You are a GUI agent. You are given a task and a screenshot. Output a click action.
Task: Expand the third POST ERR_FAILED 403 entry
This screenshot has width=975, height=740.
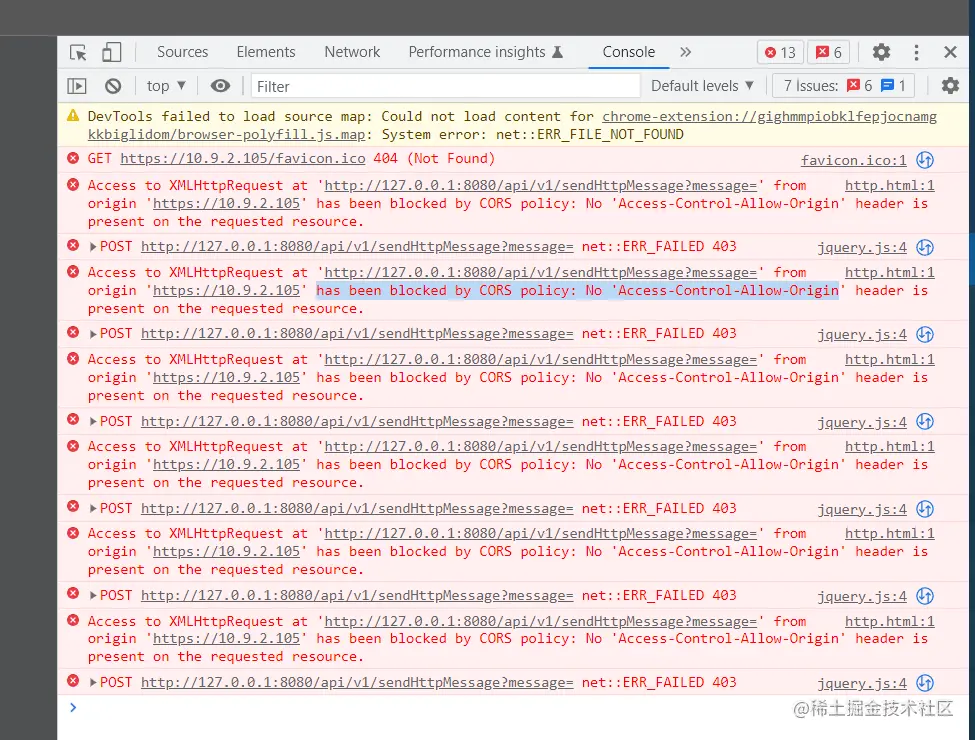coord(93,422)
